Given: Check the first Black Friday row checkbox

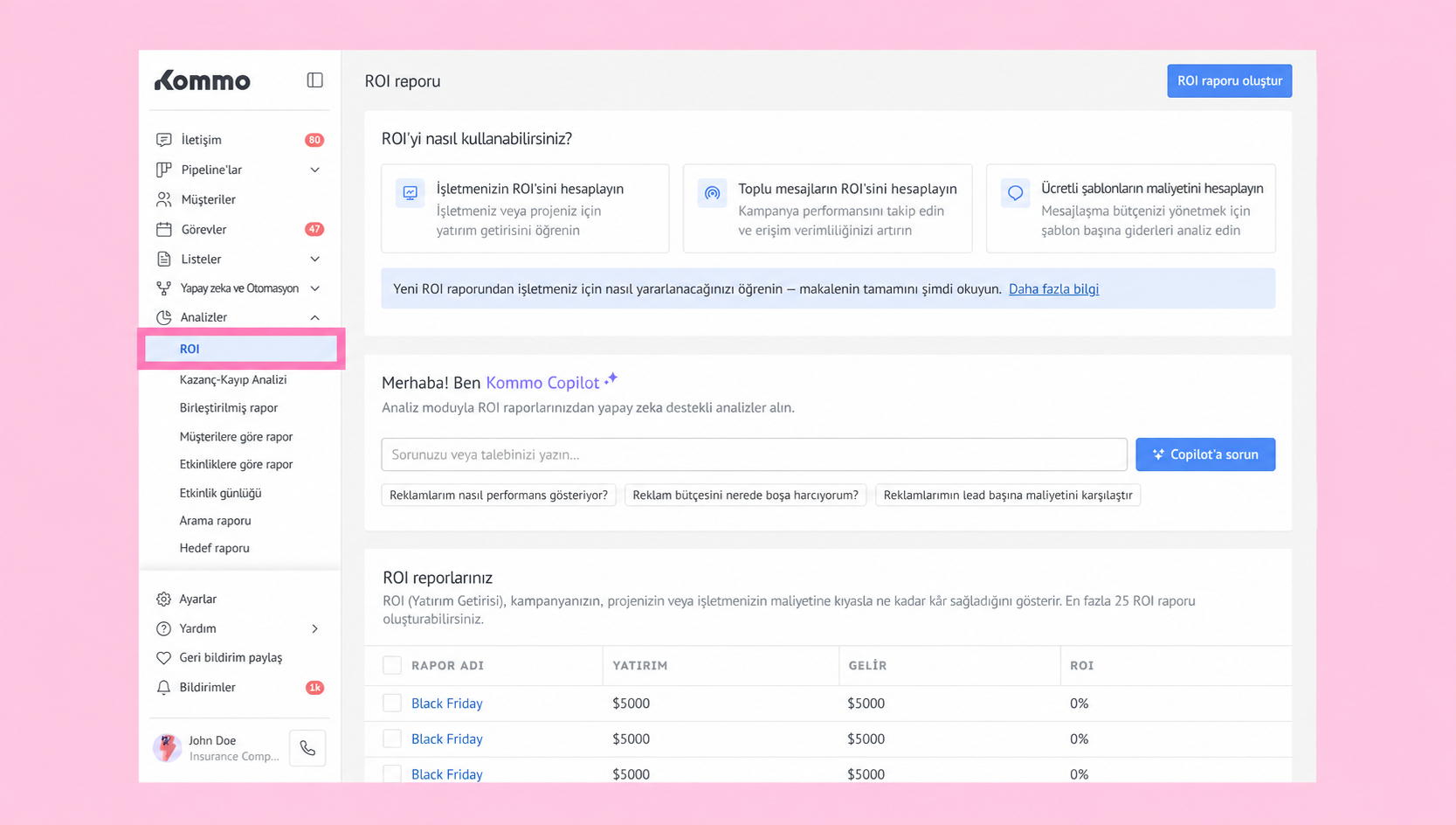Looking at the screenshot, I should (x=392, y=703).
